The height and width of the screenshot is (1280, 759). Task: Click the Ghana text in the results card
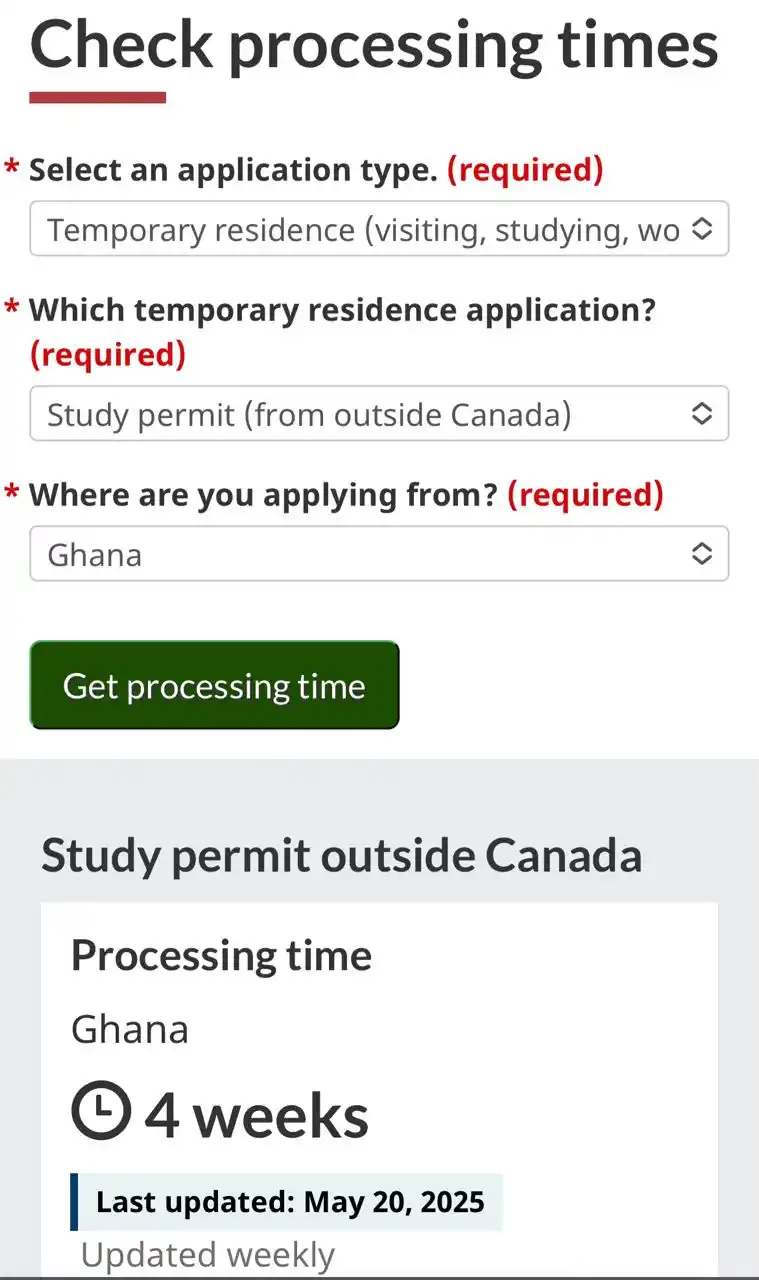(x=130, y=1029)
